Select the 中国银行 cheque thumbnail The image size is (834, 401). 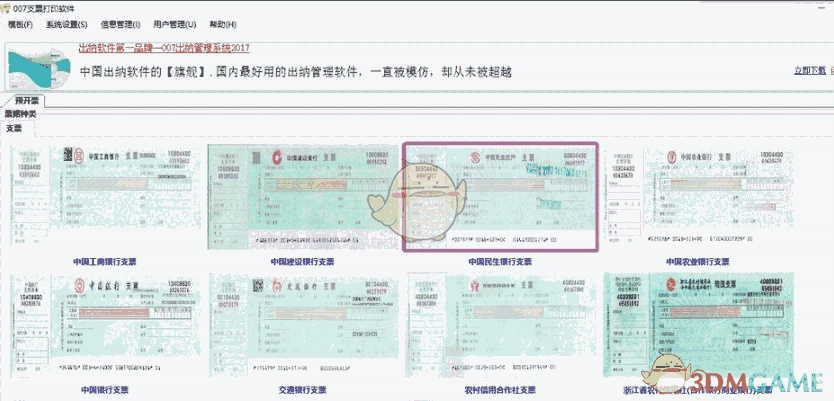[106, 325]
